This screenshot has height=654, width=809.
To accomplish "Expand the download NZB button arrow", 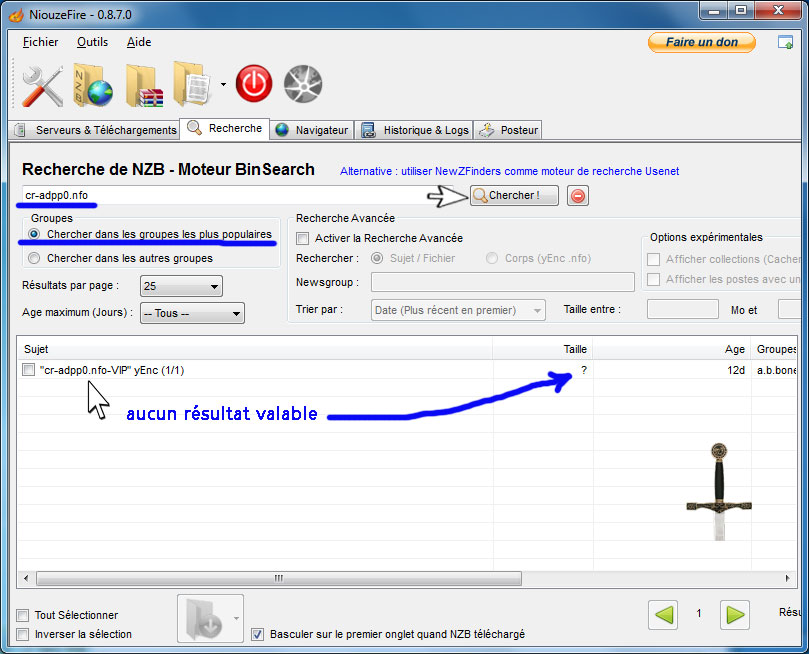I will point(236,618).
